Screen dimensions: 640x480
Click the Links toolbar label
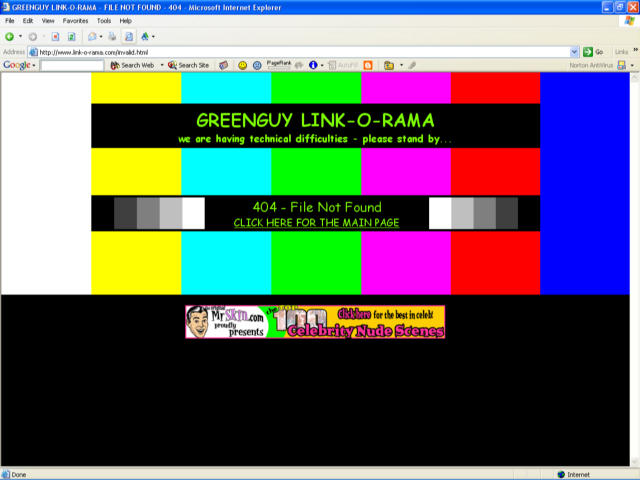coord(622,51)
